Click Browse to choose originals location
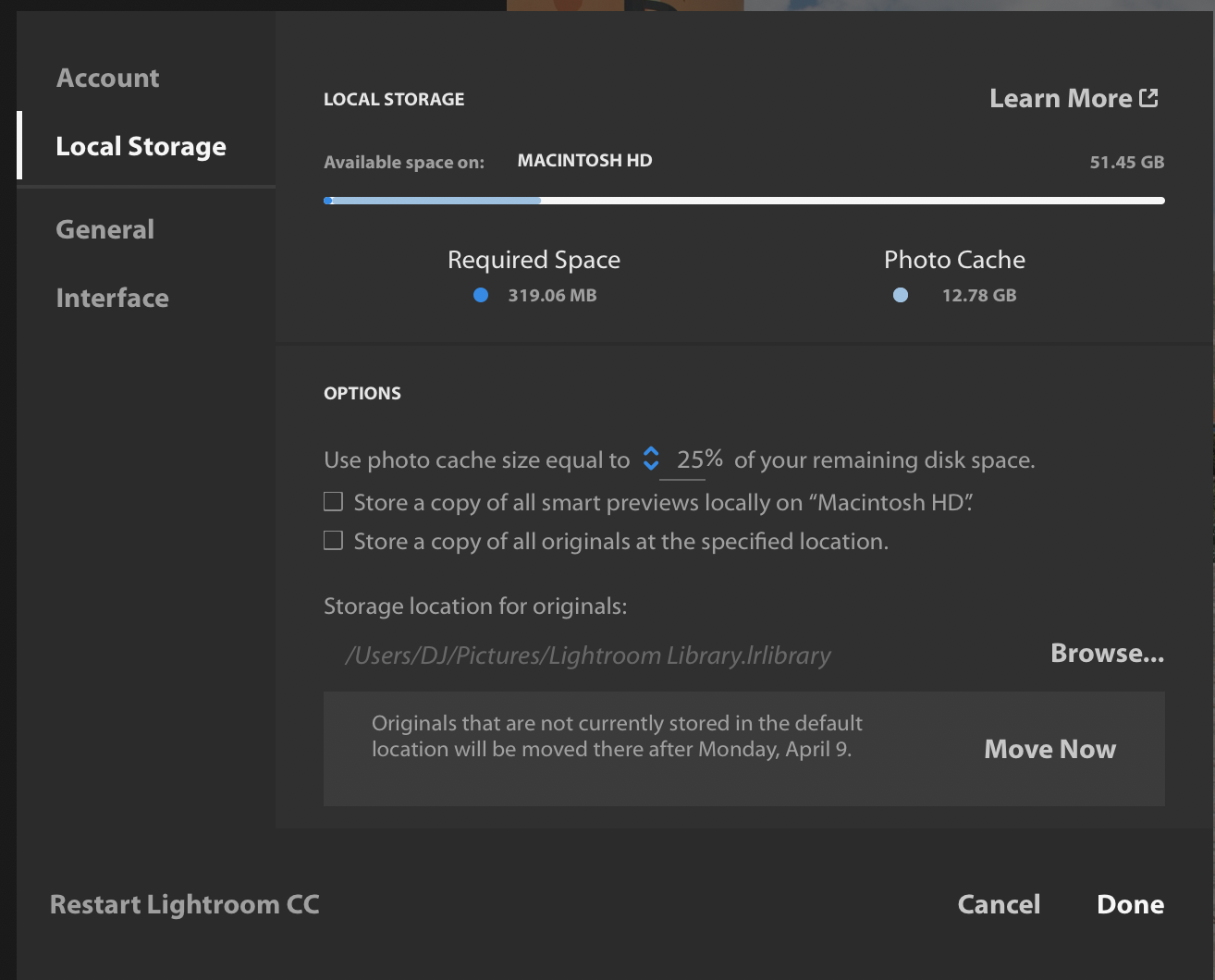 click(x=1107, y=654)
